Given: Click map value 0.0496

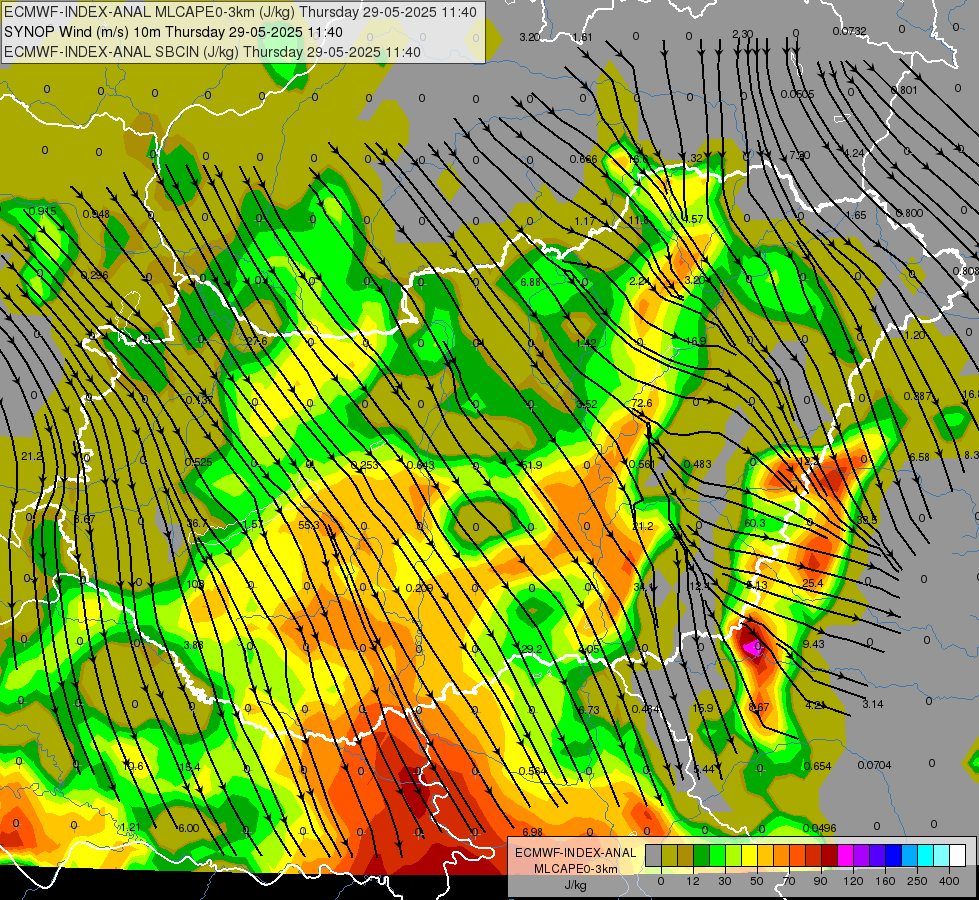Looking at the screenshot, I should [x=819, y=828].
